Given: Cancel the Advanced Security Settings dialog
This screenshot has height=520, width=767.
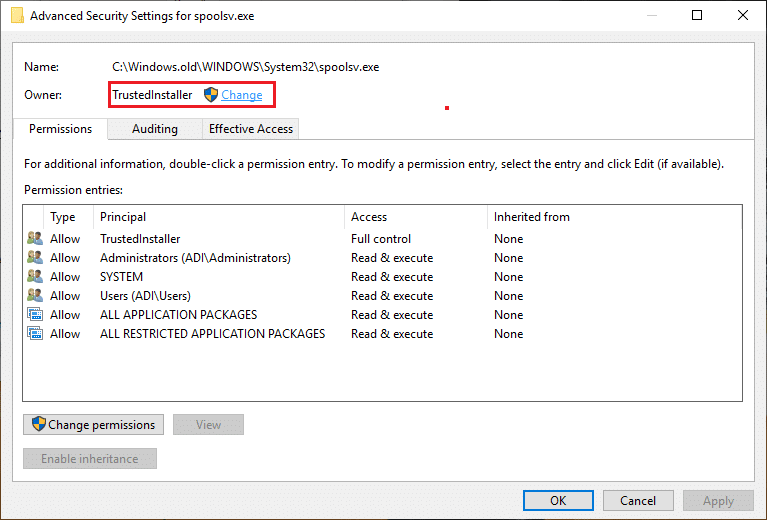Looking at the screenshot, I should click(638, 501).
